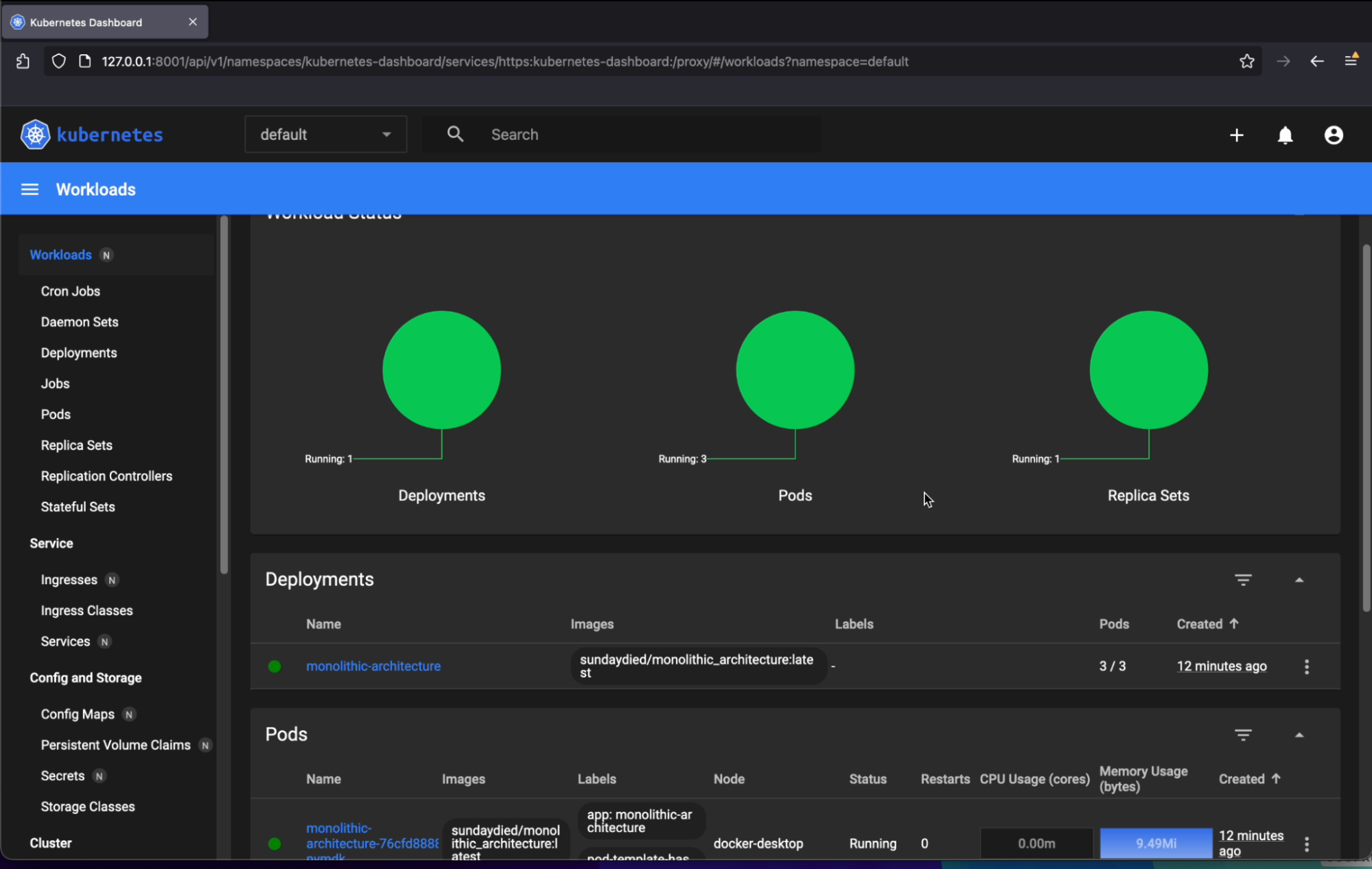Open Ingress Classes in sidebar
The width and height of the screenshot is (1372, 869).
click(x=86, y=611)
